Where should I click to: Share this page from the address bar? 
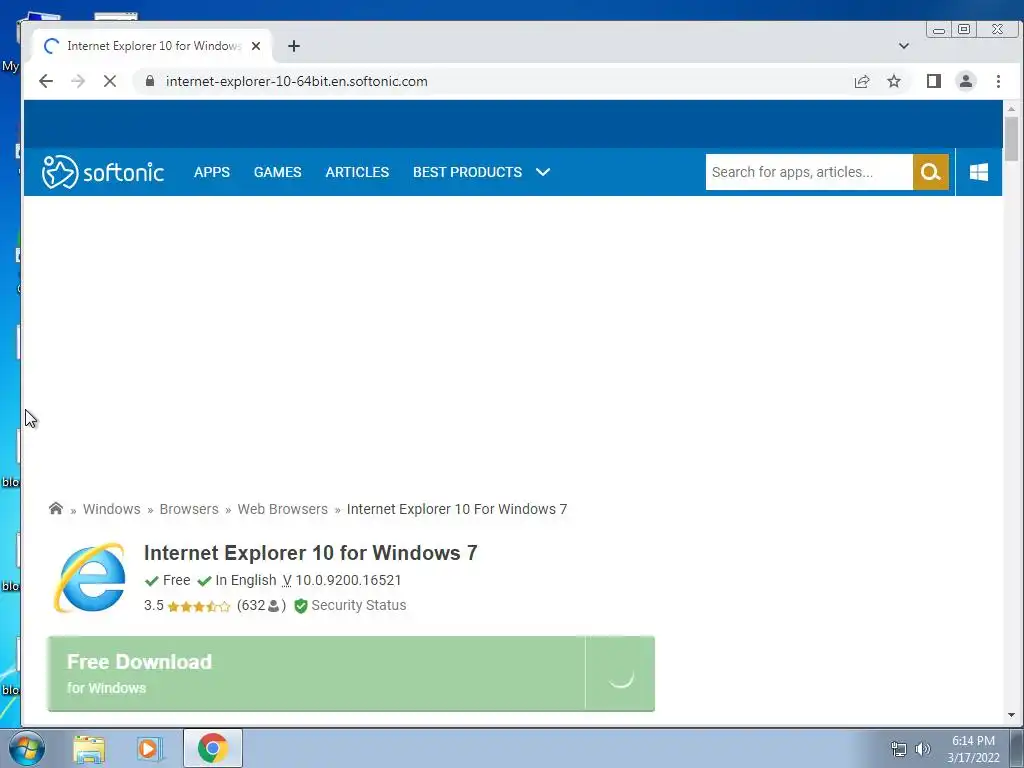(861, 81)
